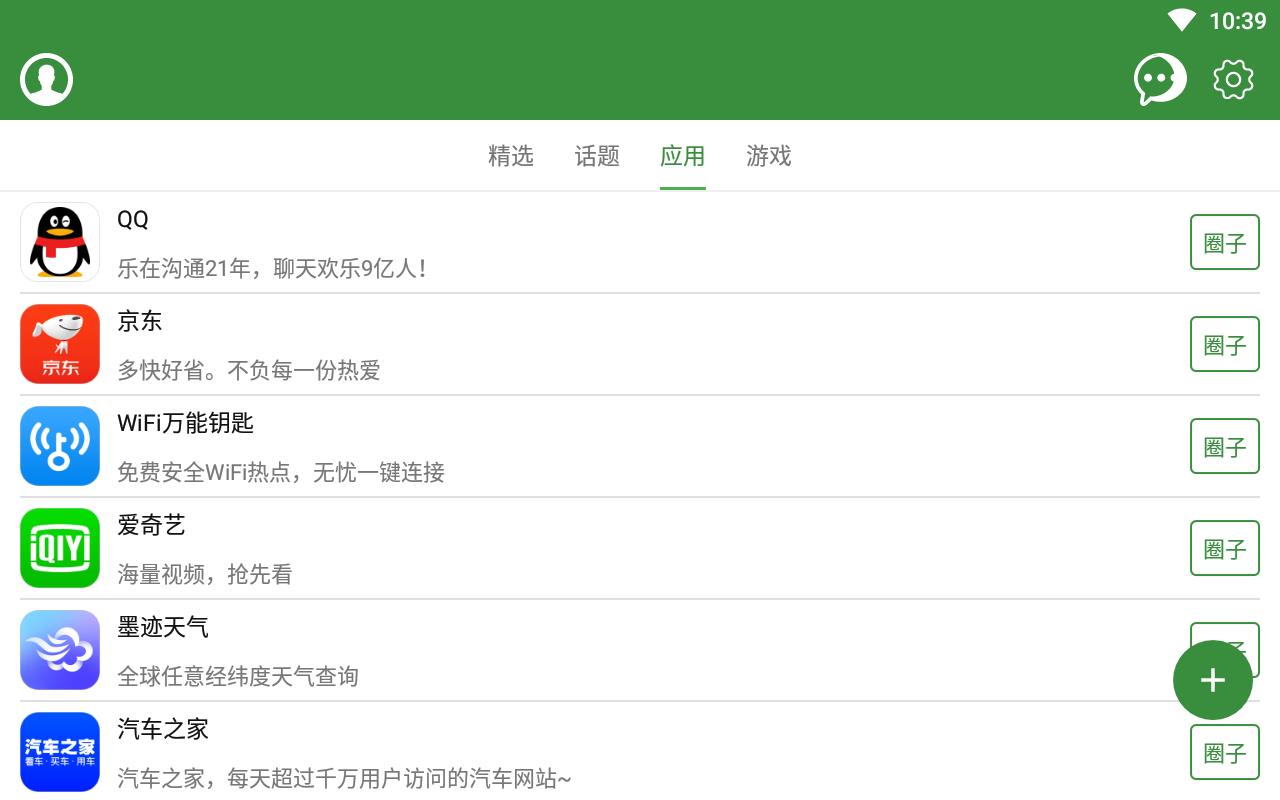Select the QQ app title text
Viewport: 1280px width, 800px height.
133,220
